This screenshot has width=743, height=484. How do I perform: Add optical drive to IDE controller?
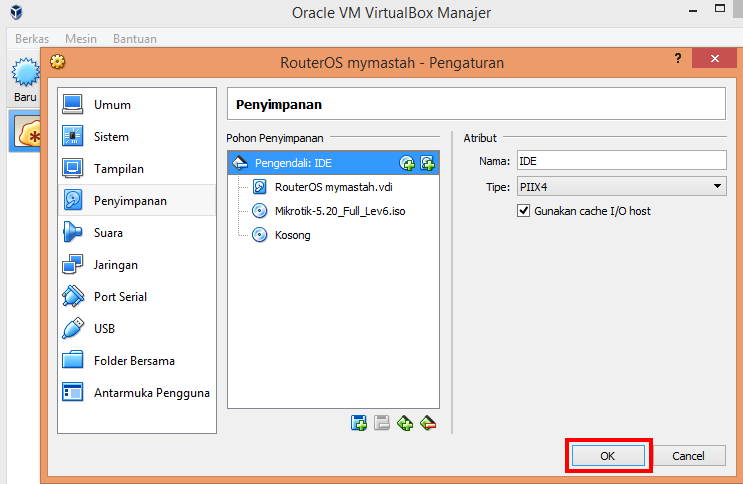407,163
